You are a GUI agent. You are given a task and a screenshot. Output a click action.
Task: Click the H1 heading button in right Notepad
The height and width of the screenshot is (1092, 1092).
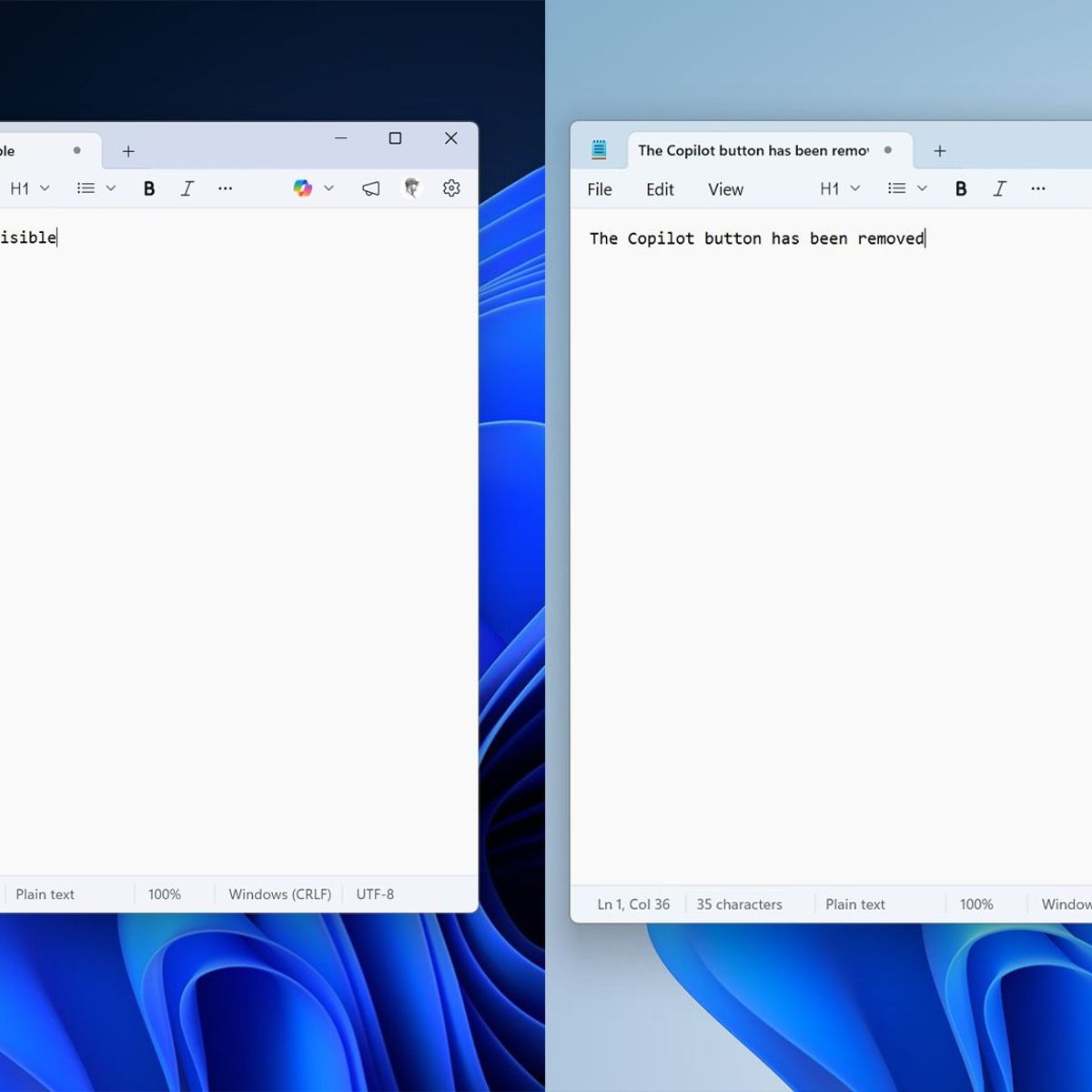[830, 189]
